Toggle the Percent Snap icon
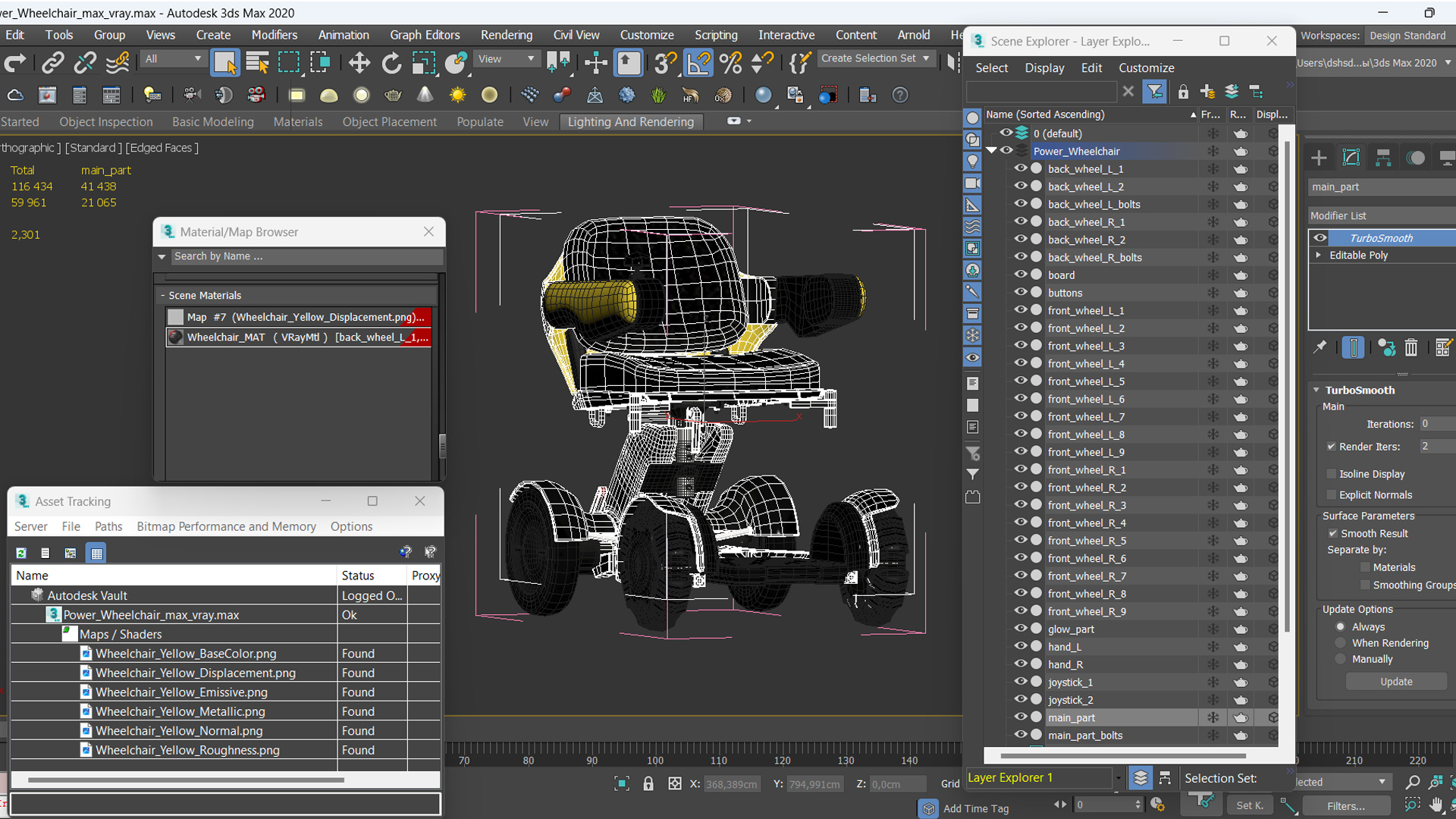Screen dimensions: 1456x819 731,63
